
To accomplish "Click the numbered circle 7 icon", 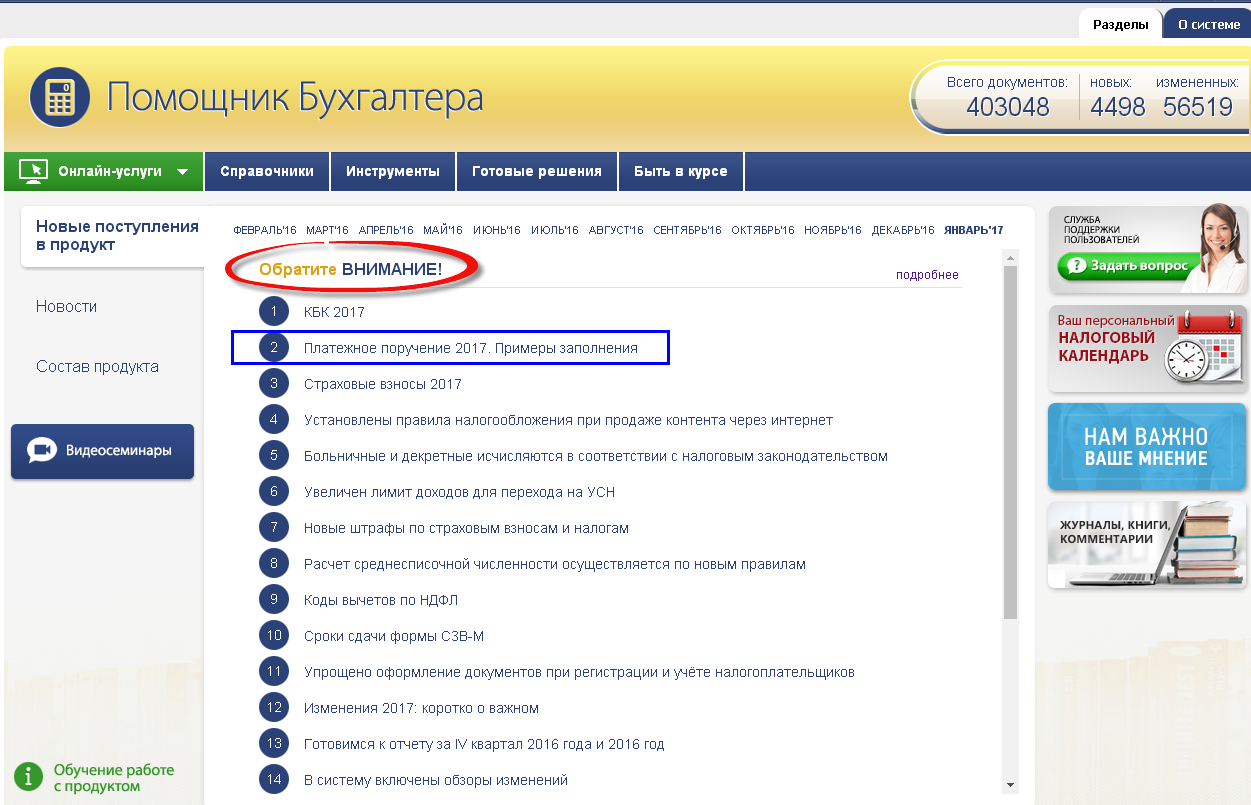I will tap(274, 528).
